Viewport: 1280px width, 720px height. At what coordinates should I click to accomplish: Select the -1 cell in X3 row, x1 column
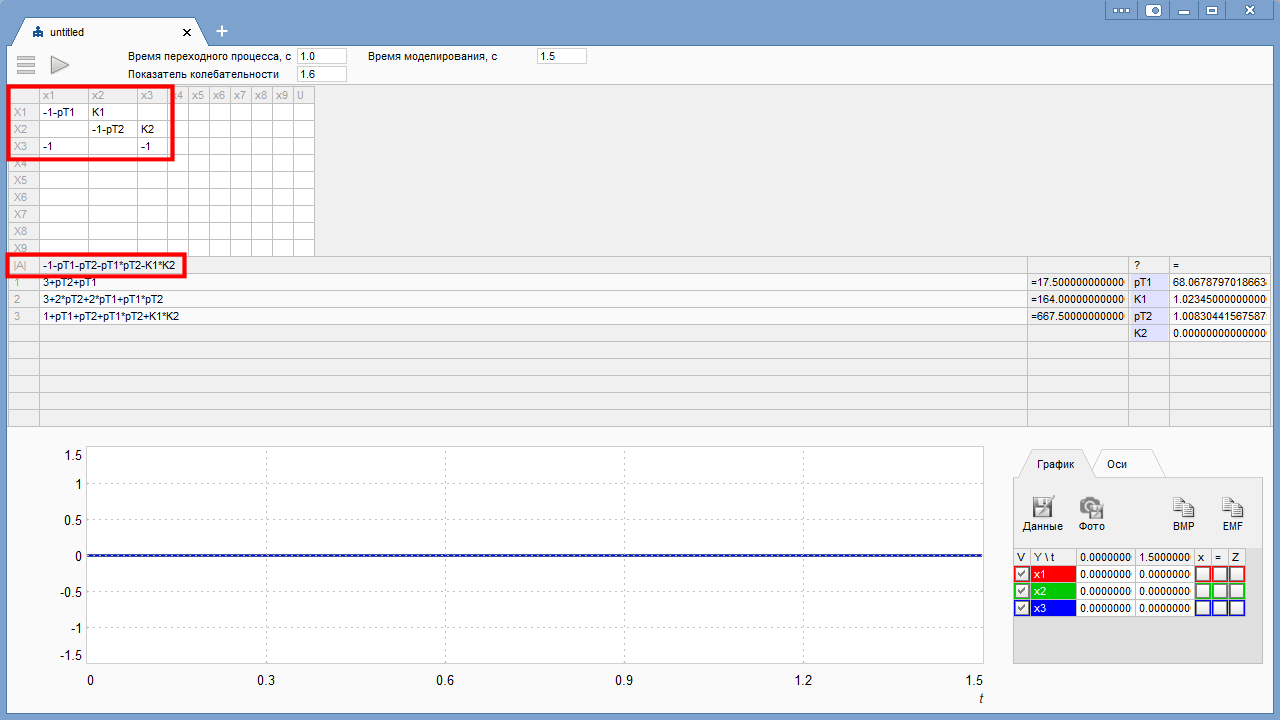coord(64,146)
